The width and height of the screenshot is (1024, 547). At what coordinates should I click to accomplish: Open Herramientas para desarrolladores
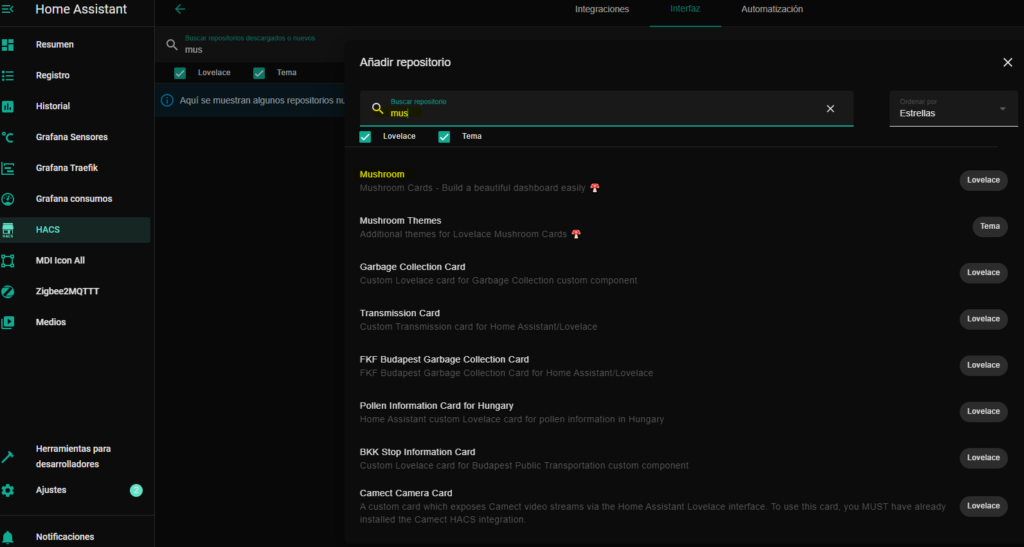click(x=75, y=456)
